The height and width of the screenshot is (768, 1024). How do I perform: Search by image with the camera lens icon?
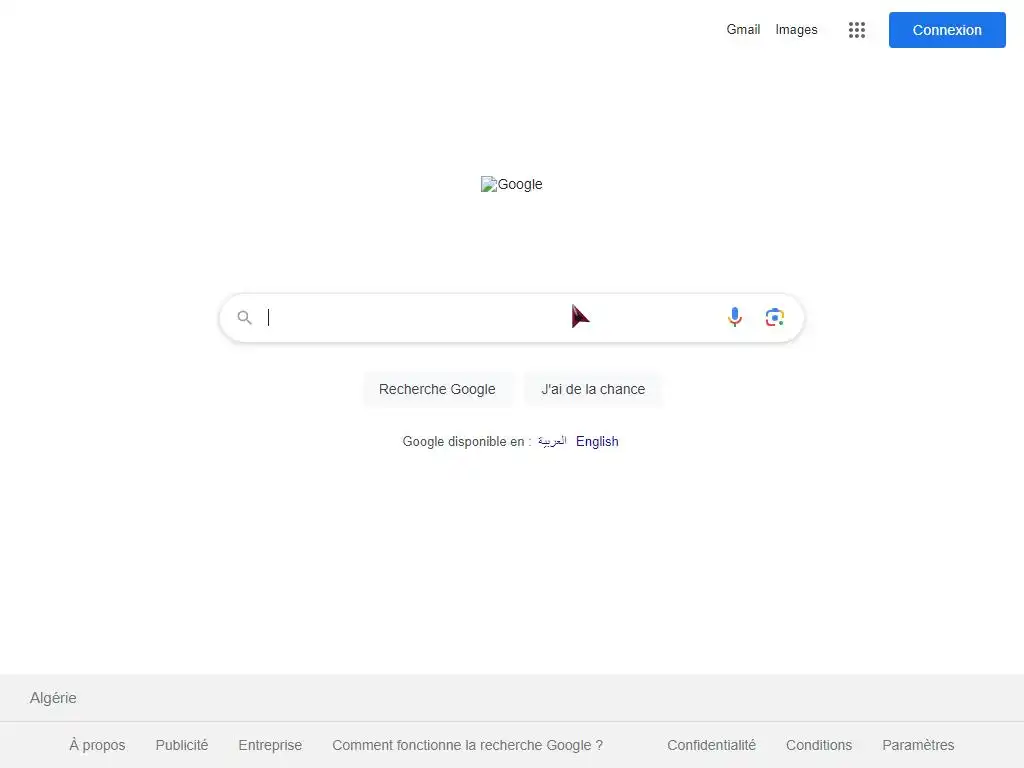pyautogui.click(x=775, y=317)
